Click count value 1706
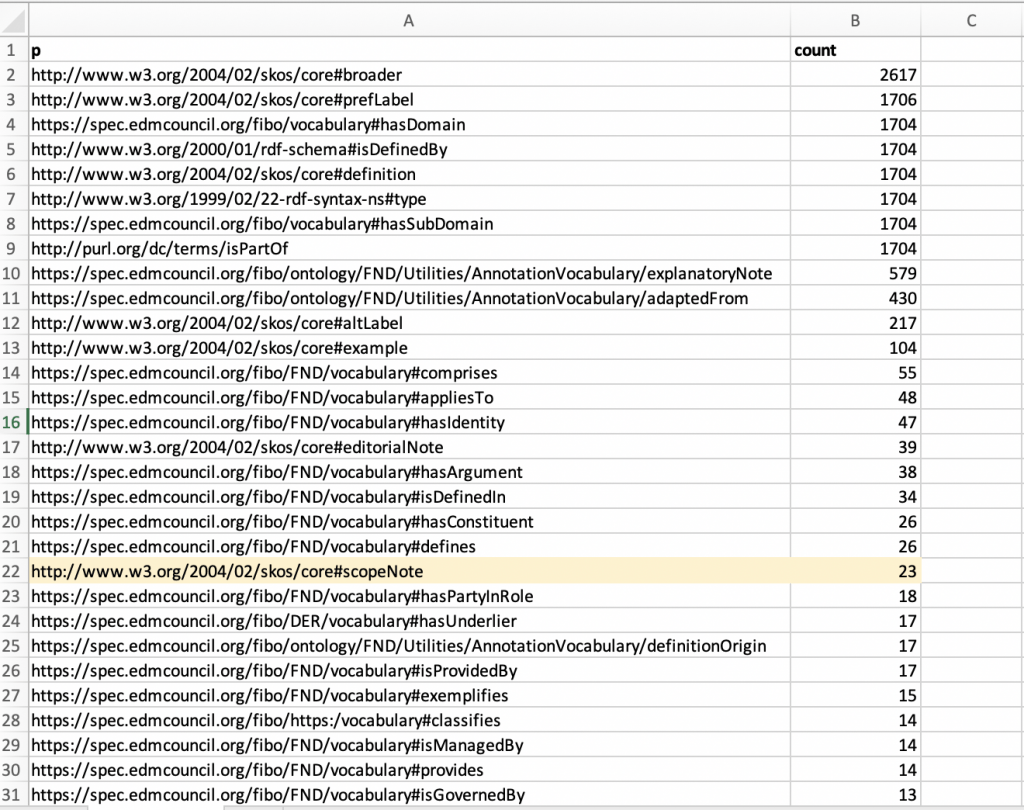1024x810 pixels. [856, 100]
